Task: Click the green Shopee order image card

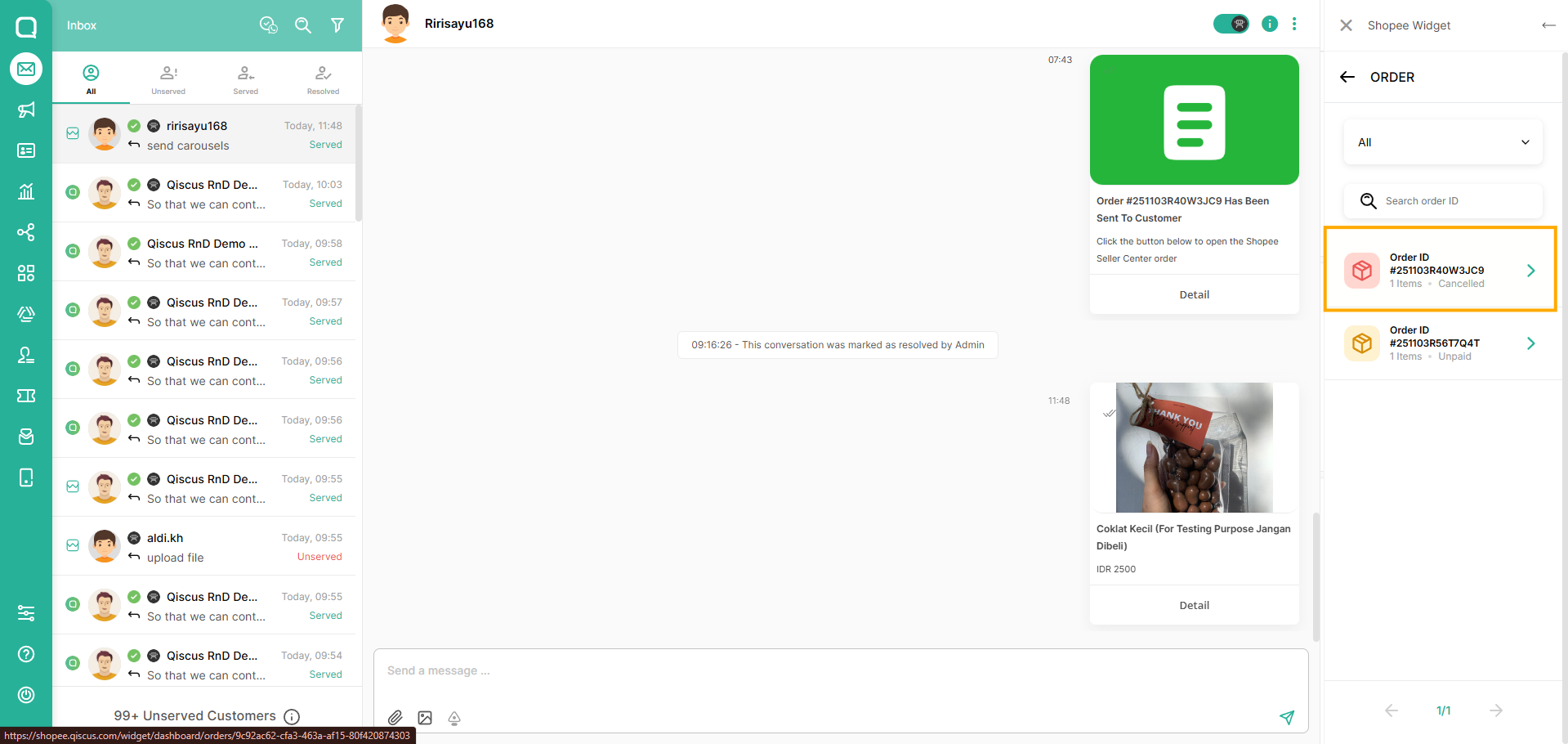Action: [x=1195, y=119]
